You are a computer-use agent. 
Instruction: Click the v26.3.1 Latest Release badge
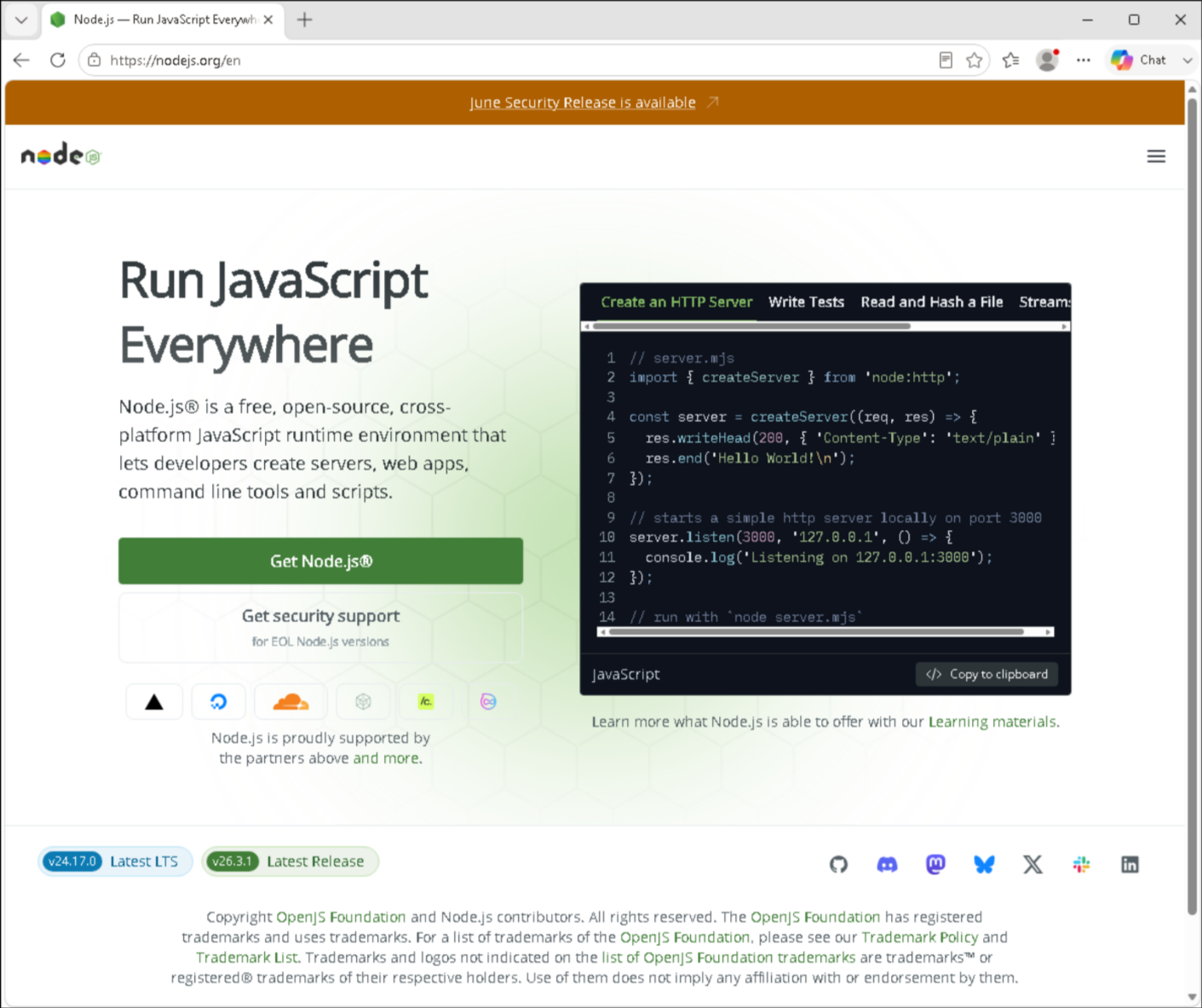click(290, 861)
